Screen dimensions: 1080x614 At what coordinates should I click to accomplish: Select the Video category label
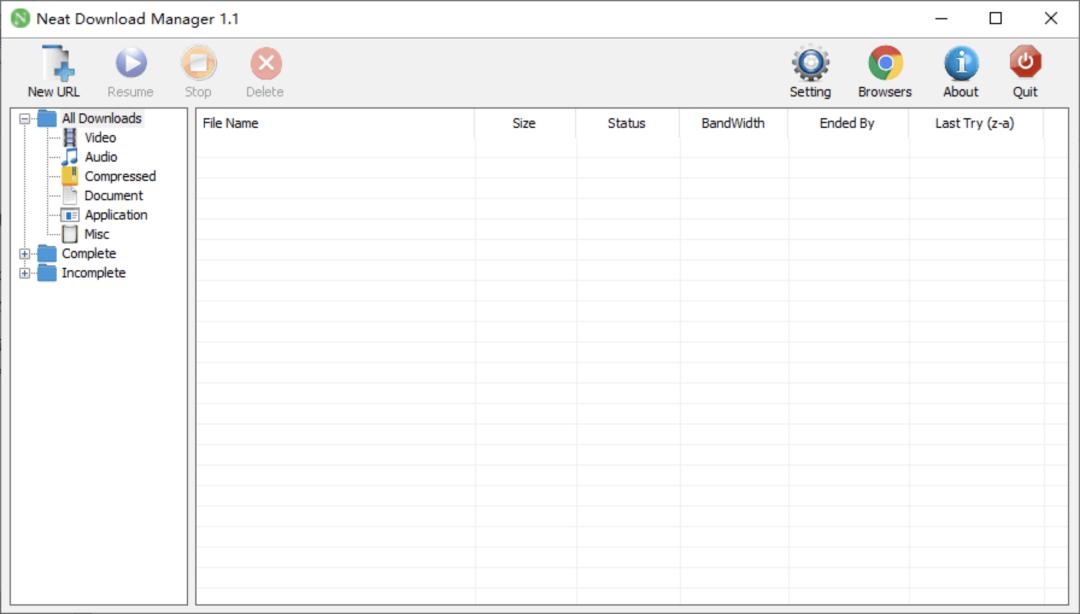tap(101, 138)
